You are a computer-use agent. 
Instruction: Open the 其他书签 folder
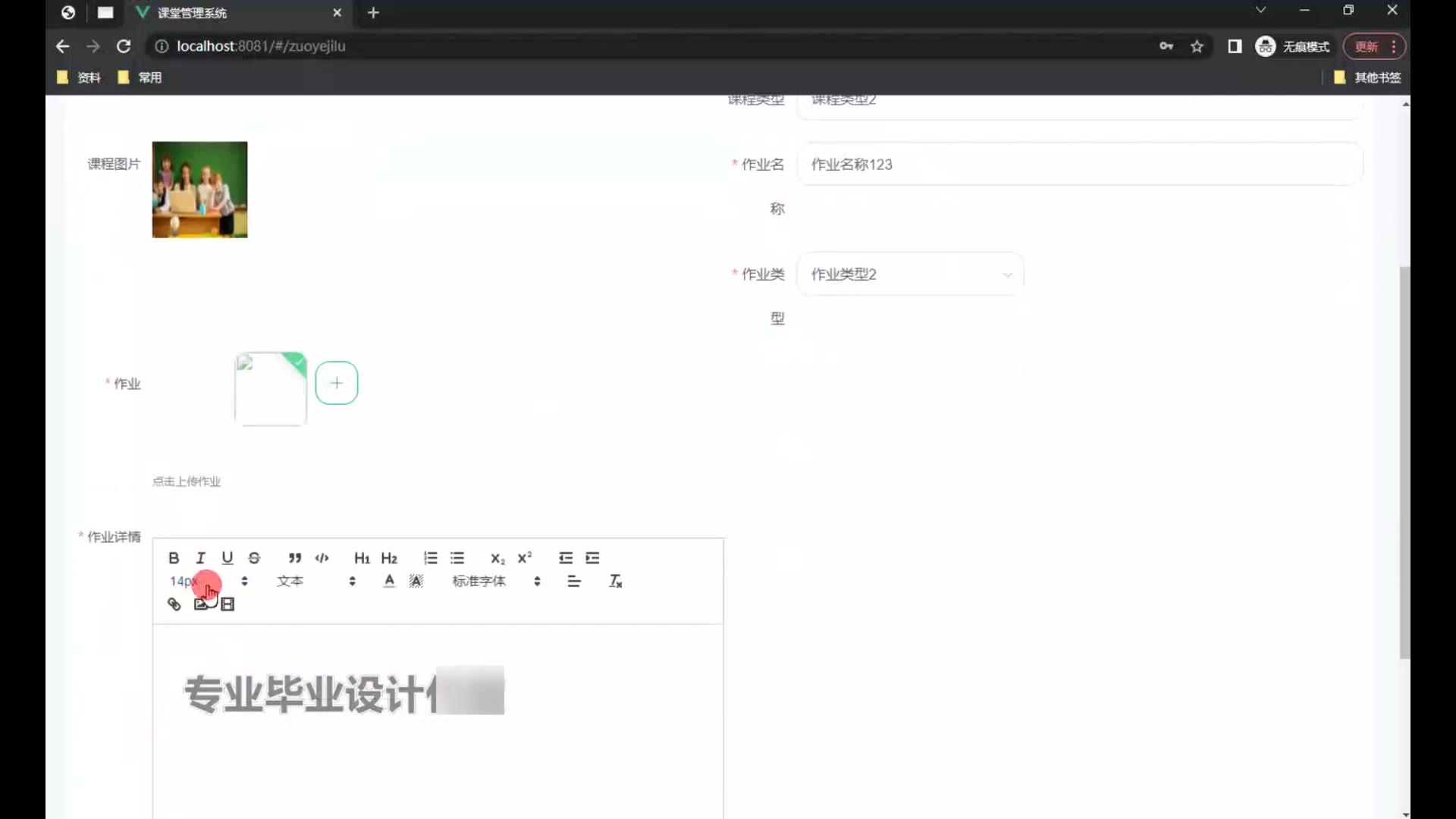1367,77
